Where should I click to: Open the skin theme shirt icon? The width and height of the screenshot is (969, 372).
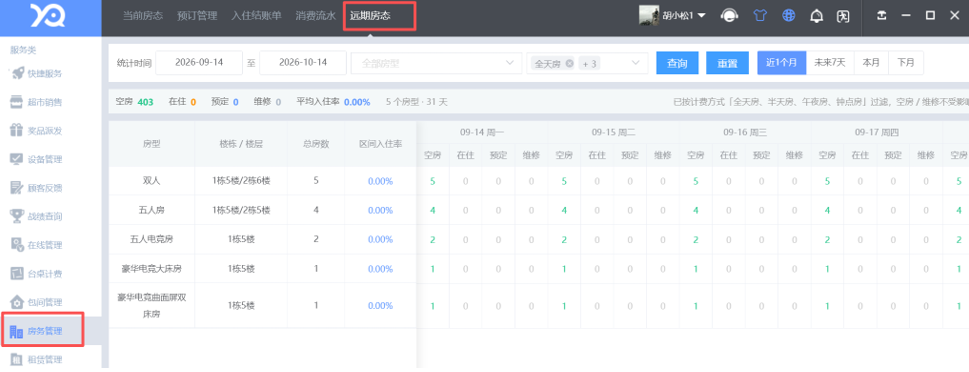coord(760,16)
